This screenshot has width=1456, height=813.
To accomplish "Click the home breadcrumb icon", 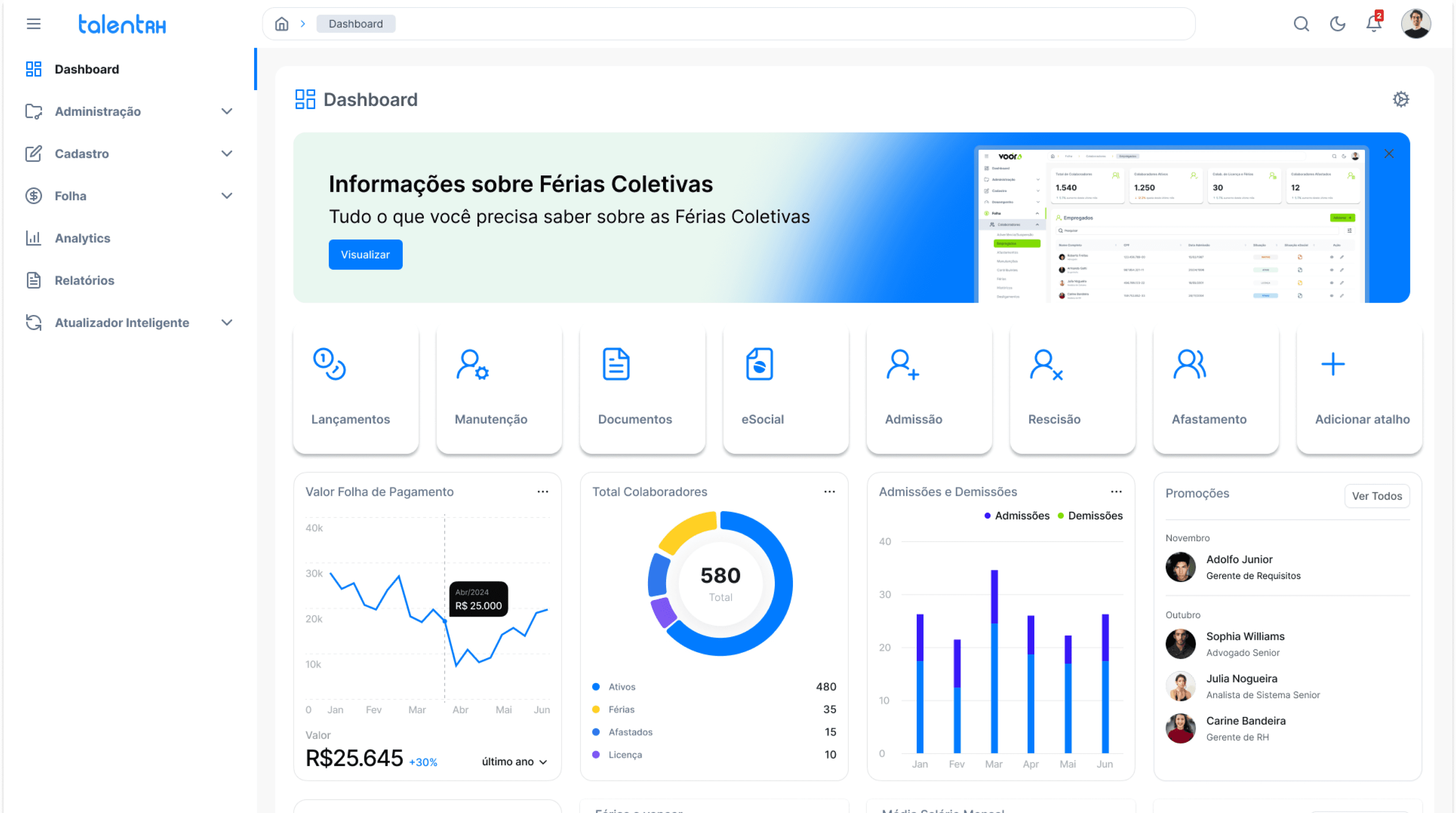I will (x=282, y=24).
